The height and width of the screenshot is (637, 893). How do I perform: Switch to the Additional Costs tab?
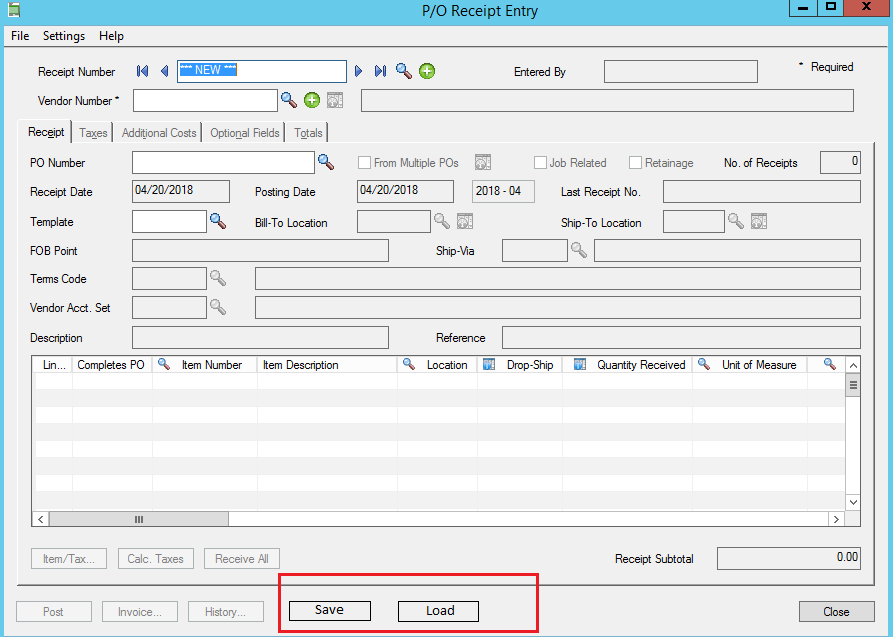coord(159,133)
